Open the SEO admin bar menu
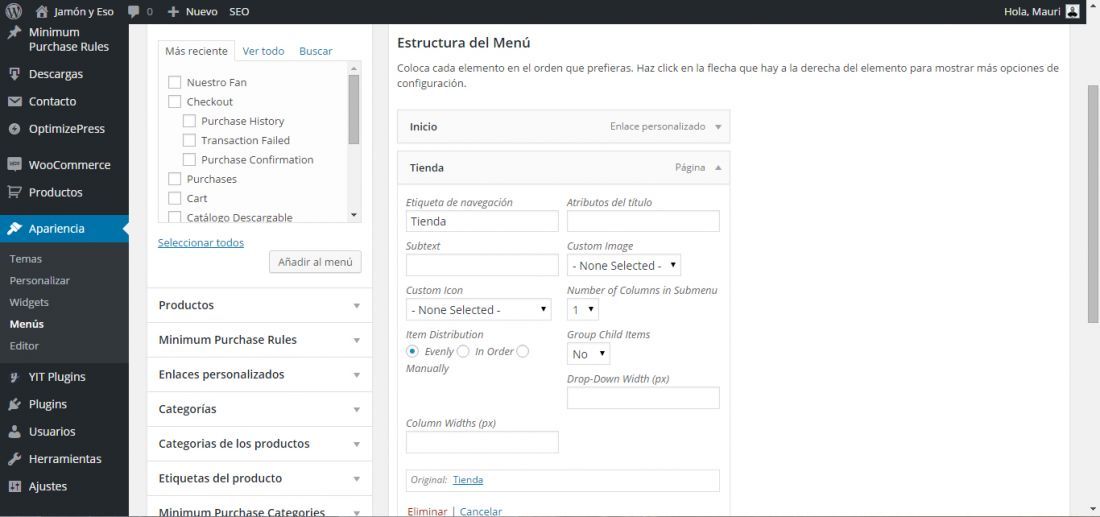The width and height of the screenshot is (1100, 517). point(239,12)
